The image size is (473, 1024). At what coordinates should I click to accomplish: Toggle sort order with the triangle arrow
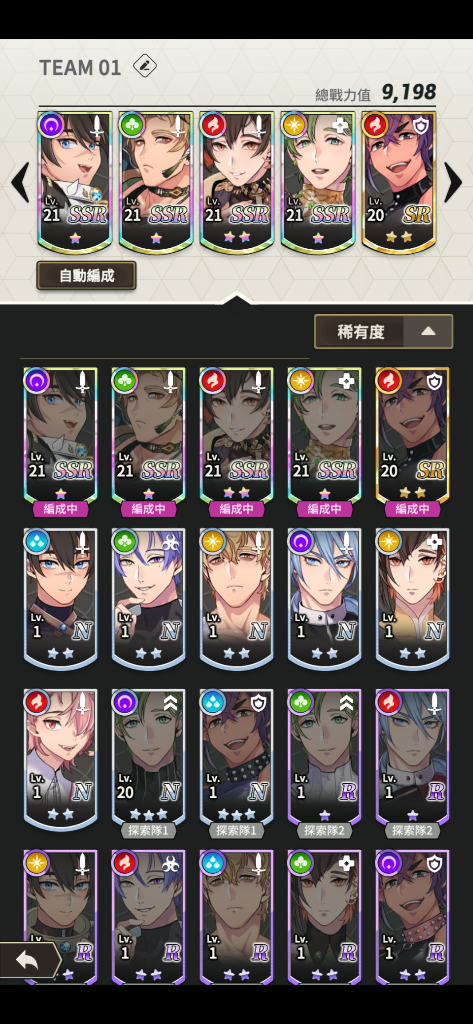coord(428,332)
